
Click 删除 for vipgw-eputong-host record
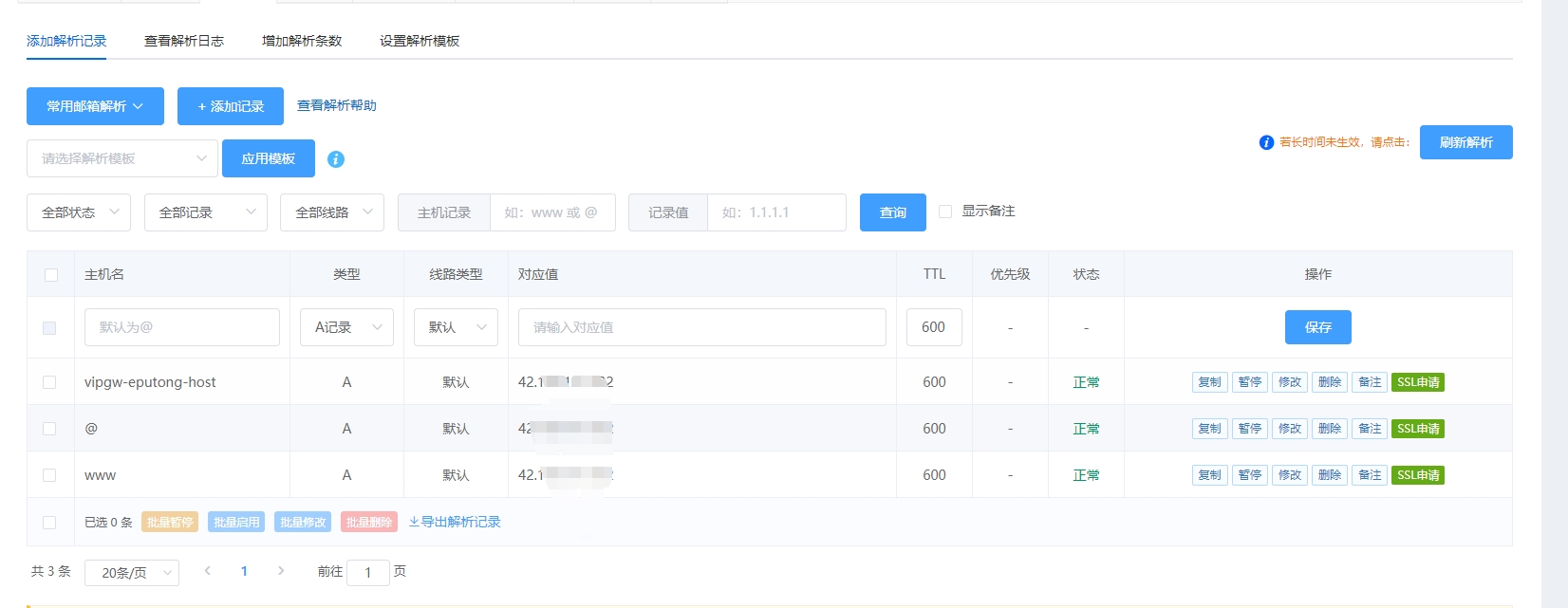tap(1329, 382)
